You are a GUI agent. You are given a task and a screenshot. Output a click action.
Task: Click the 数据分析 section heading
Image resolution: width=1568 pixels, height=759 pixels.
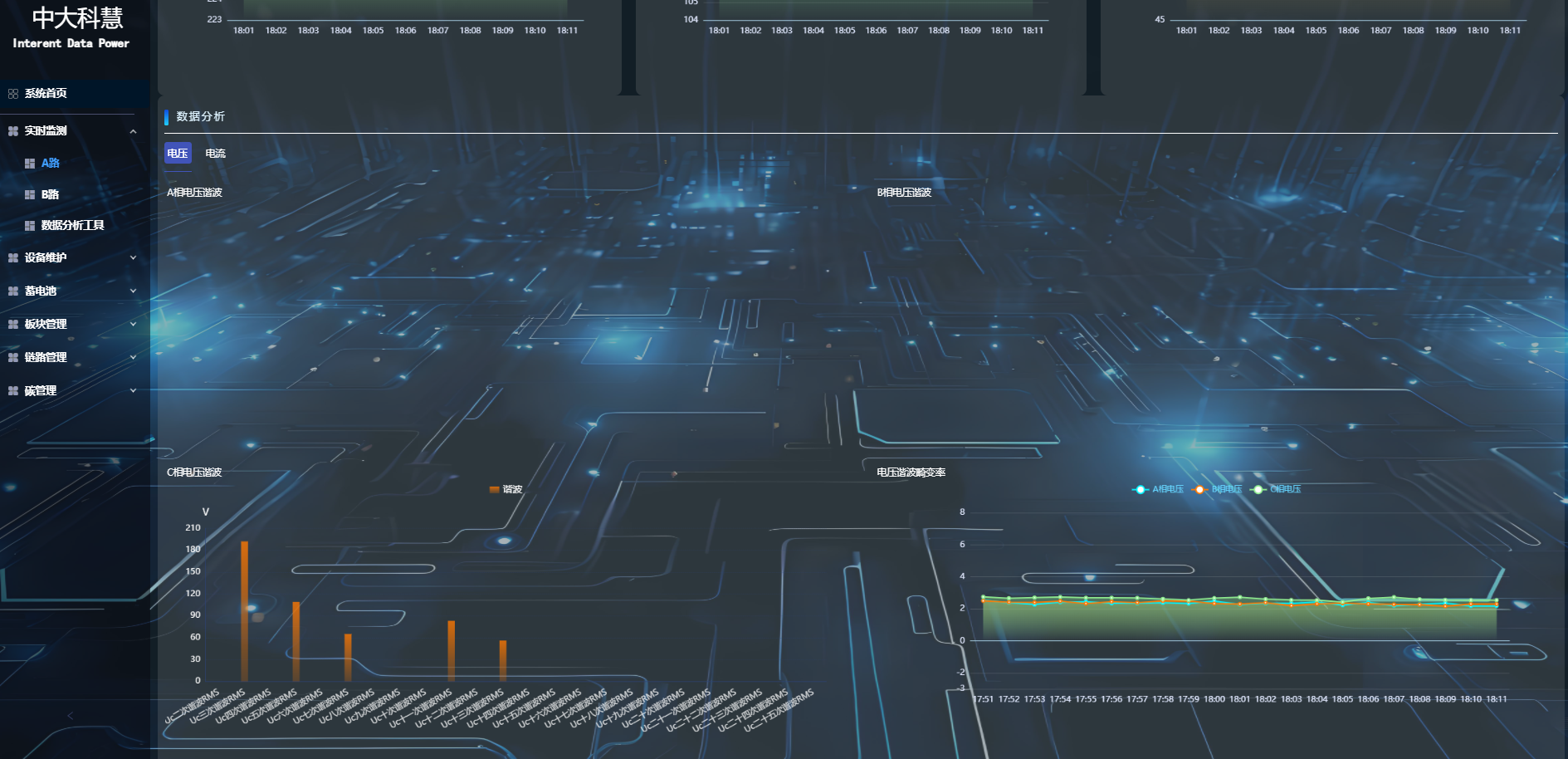coord(201,116)
